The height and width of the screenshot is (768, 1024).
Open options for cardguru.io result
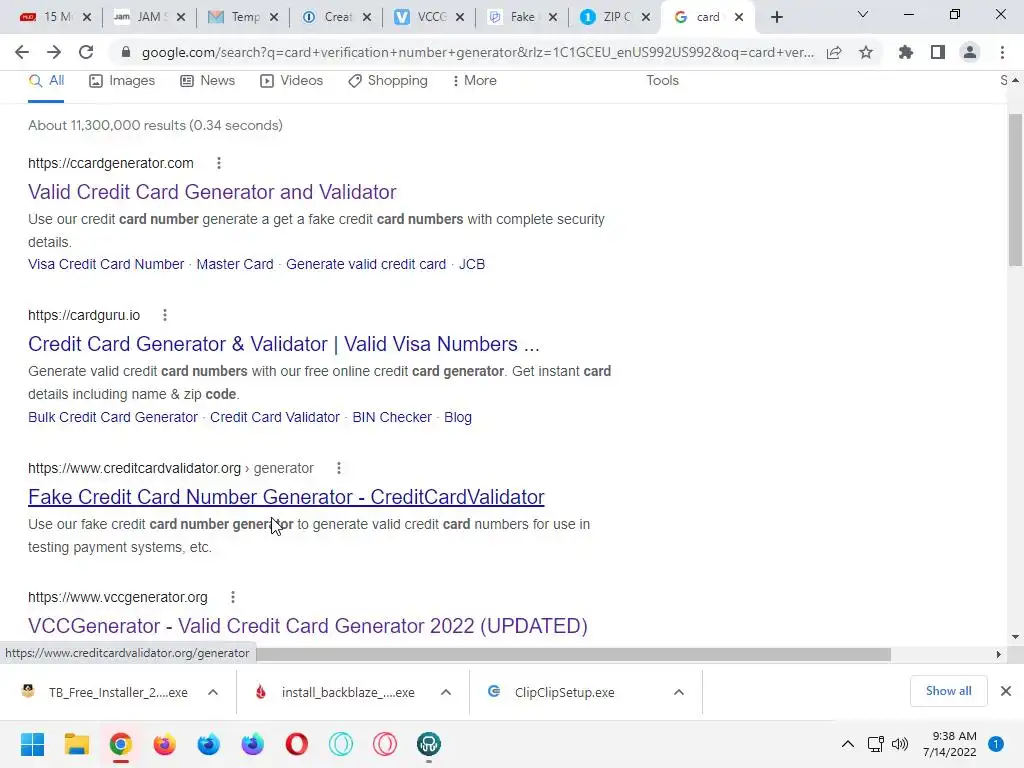pyautogui.click(x=165, y=315)
